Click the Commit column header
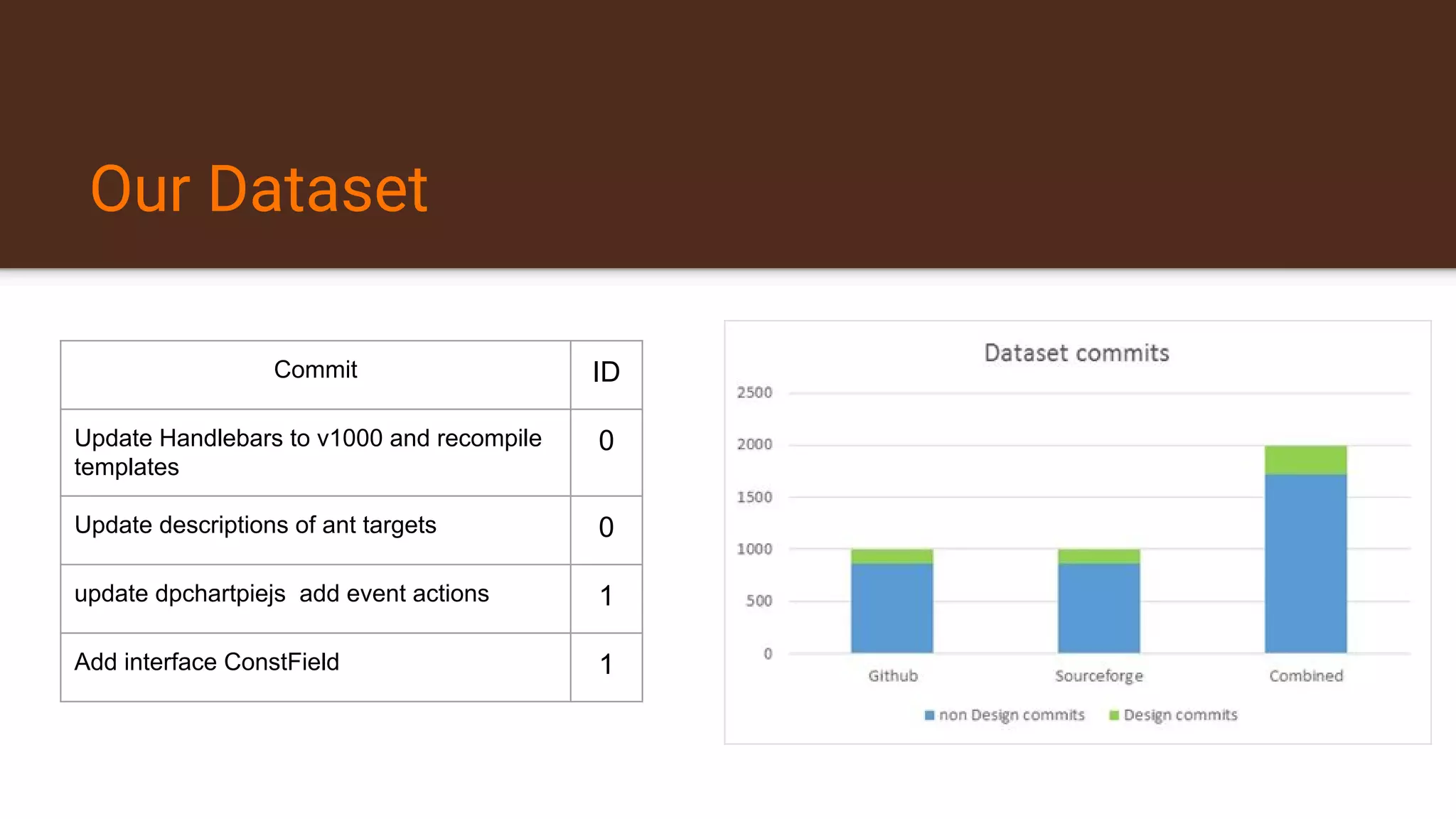This screenshot has height=819, width=1456. (315, 370)
